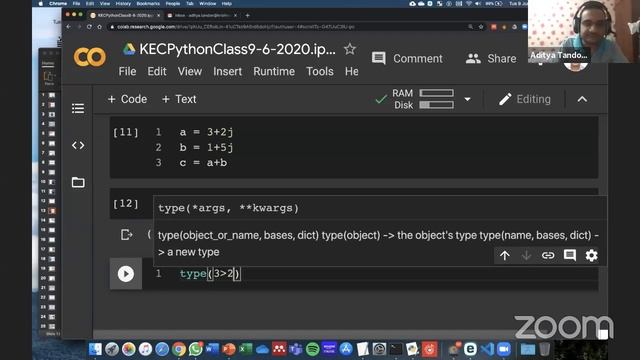Add a new Code cell
Image resolution: width=640 pixels, height=360 pixels.
127,99
